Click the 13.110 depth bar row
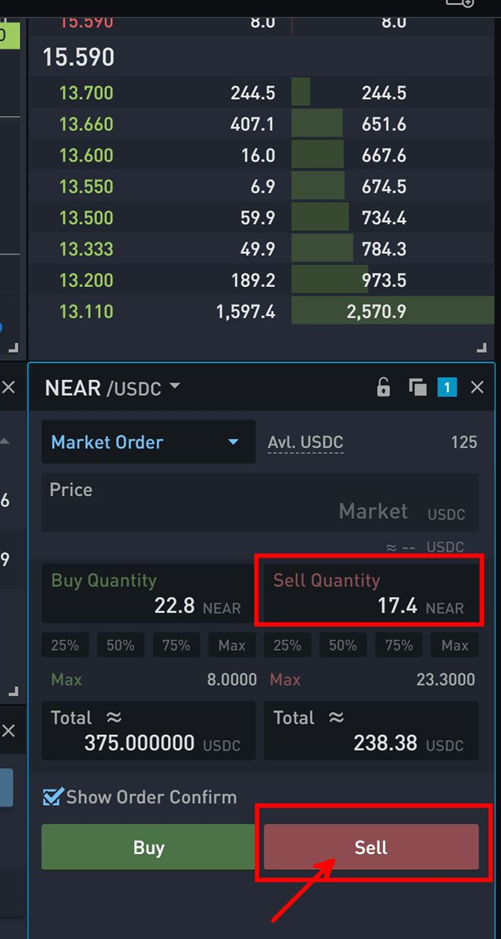This screenshot has height=939, width=501. [261, 311]
